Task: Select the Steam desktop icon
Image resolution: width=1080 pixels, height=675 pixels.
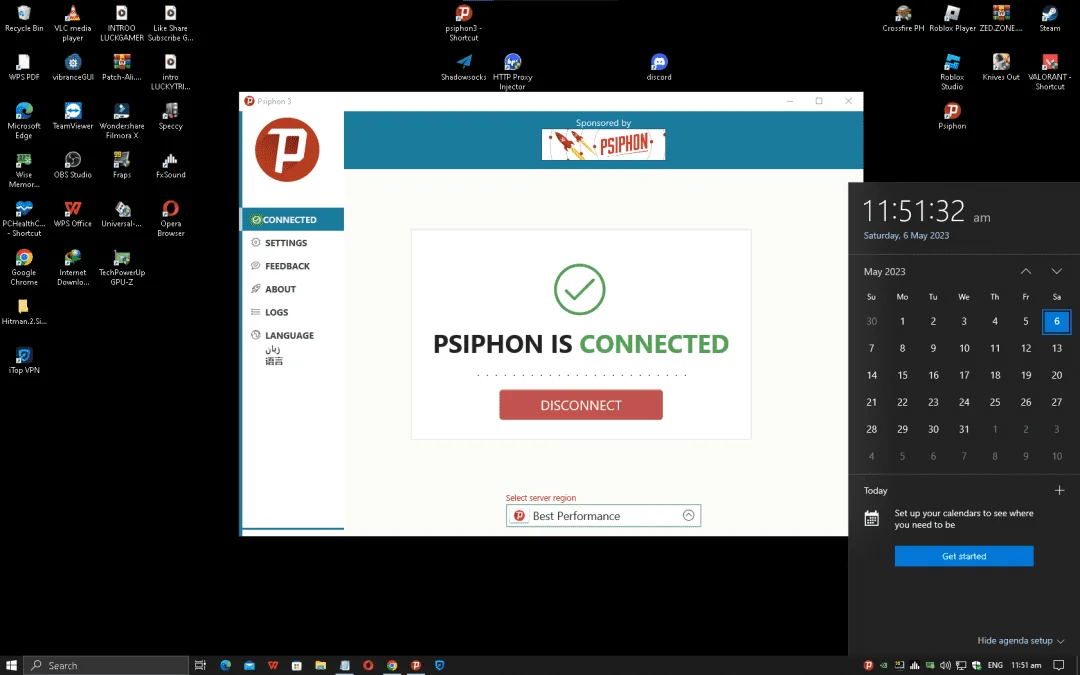Action: point(1050,19)
